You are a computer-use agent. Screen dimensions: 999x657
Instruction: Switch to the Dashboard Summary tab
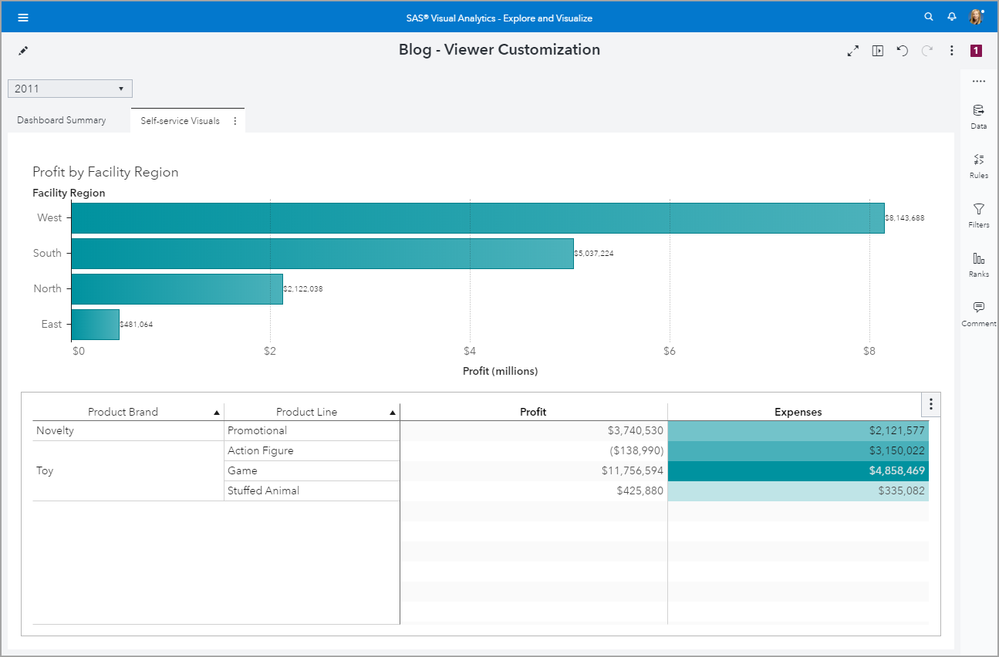(61, 121)
